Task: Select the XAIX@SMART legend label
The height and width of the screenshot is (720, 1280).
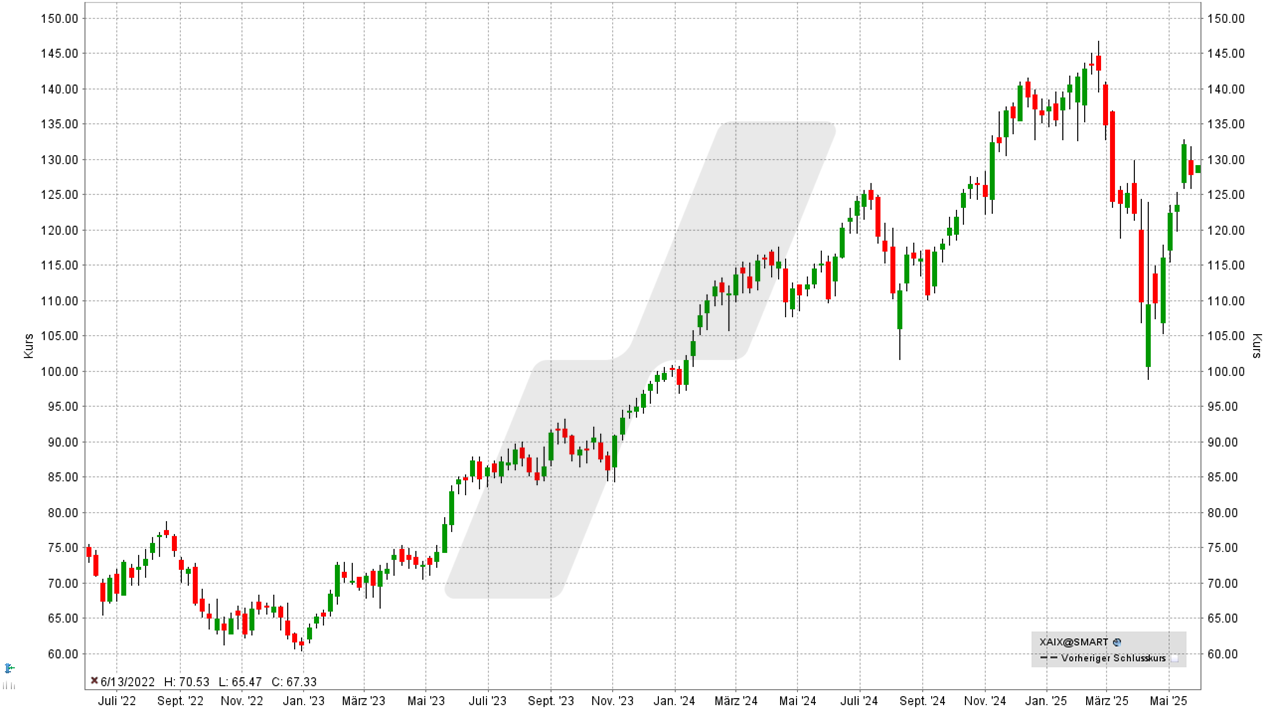Action: pos(1073,642)
